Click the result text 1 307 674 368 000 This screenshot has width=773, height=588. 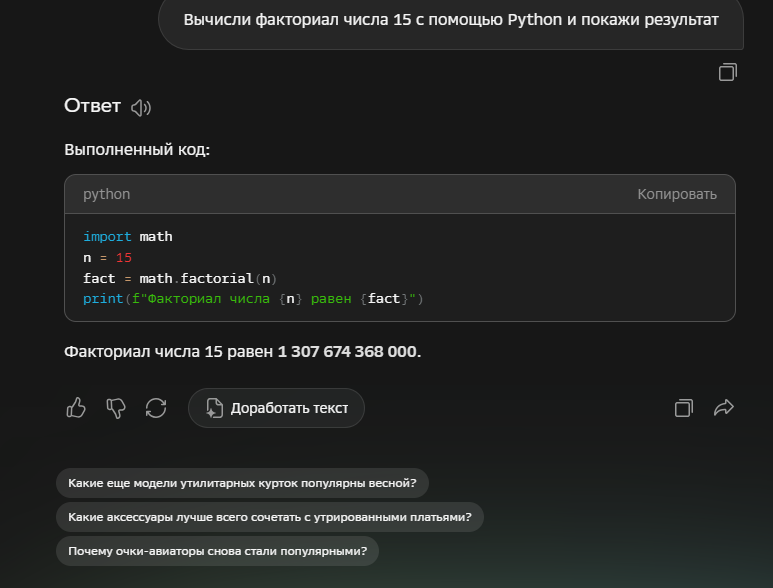click(348, 352)
